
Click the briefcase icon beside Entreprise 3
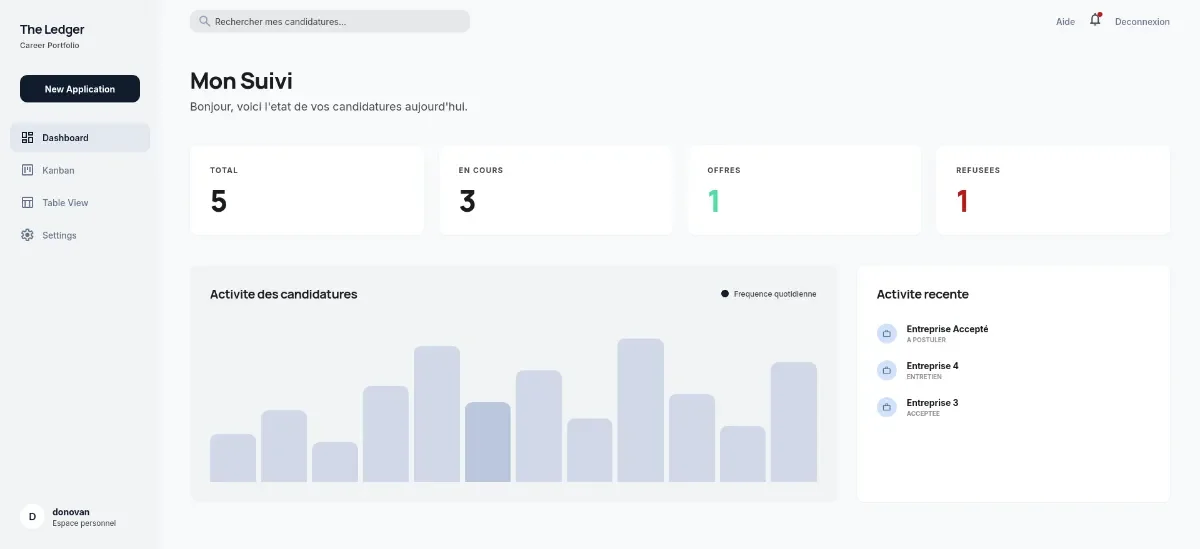point(887,408)
